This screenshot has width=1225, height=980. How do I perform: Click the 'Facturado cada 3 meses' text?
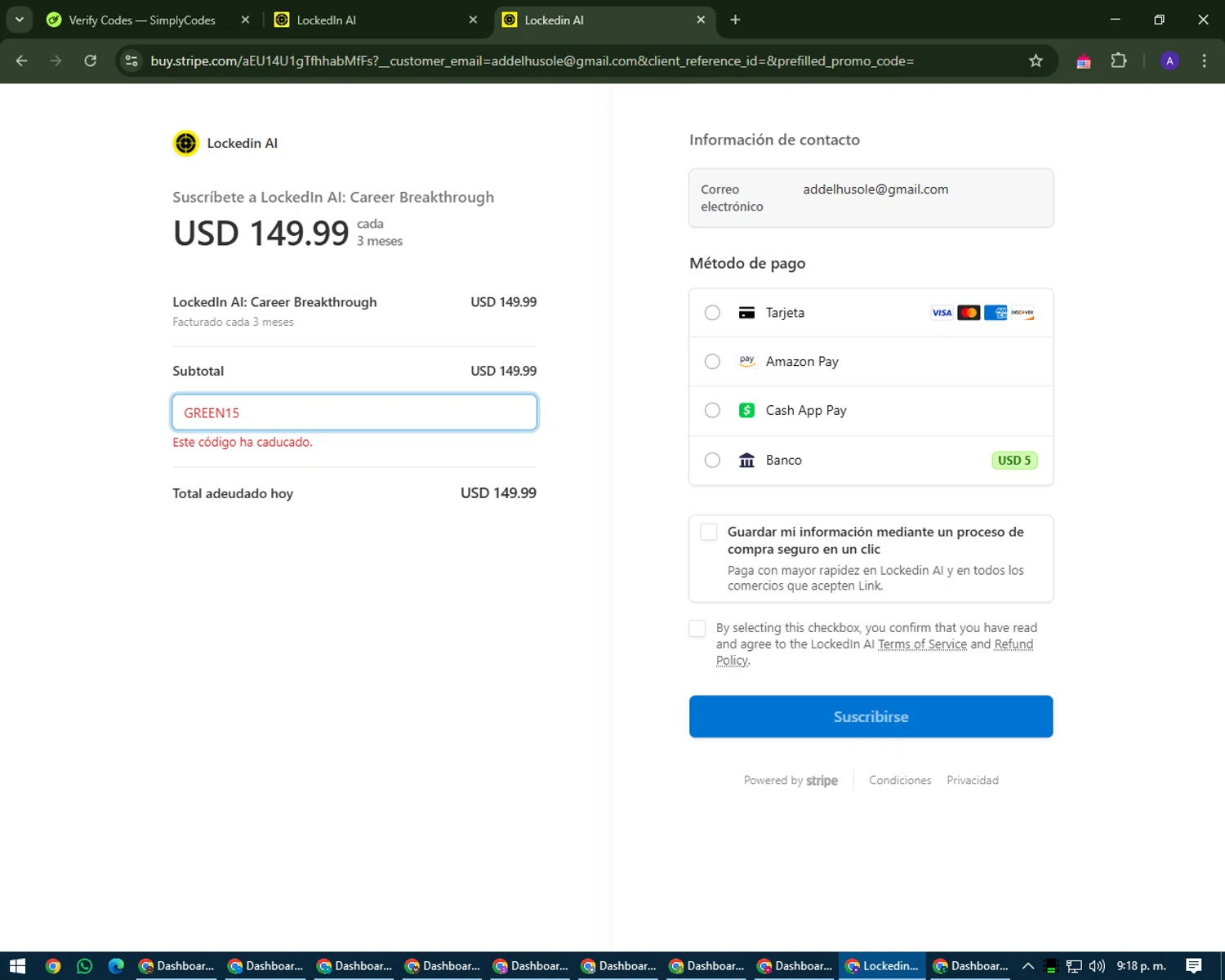(x=233, y=322)
